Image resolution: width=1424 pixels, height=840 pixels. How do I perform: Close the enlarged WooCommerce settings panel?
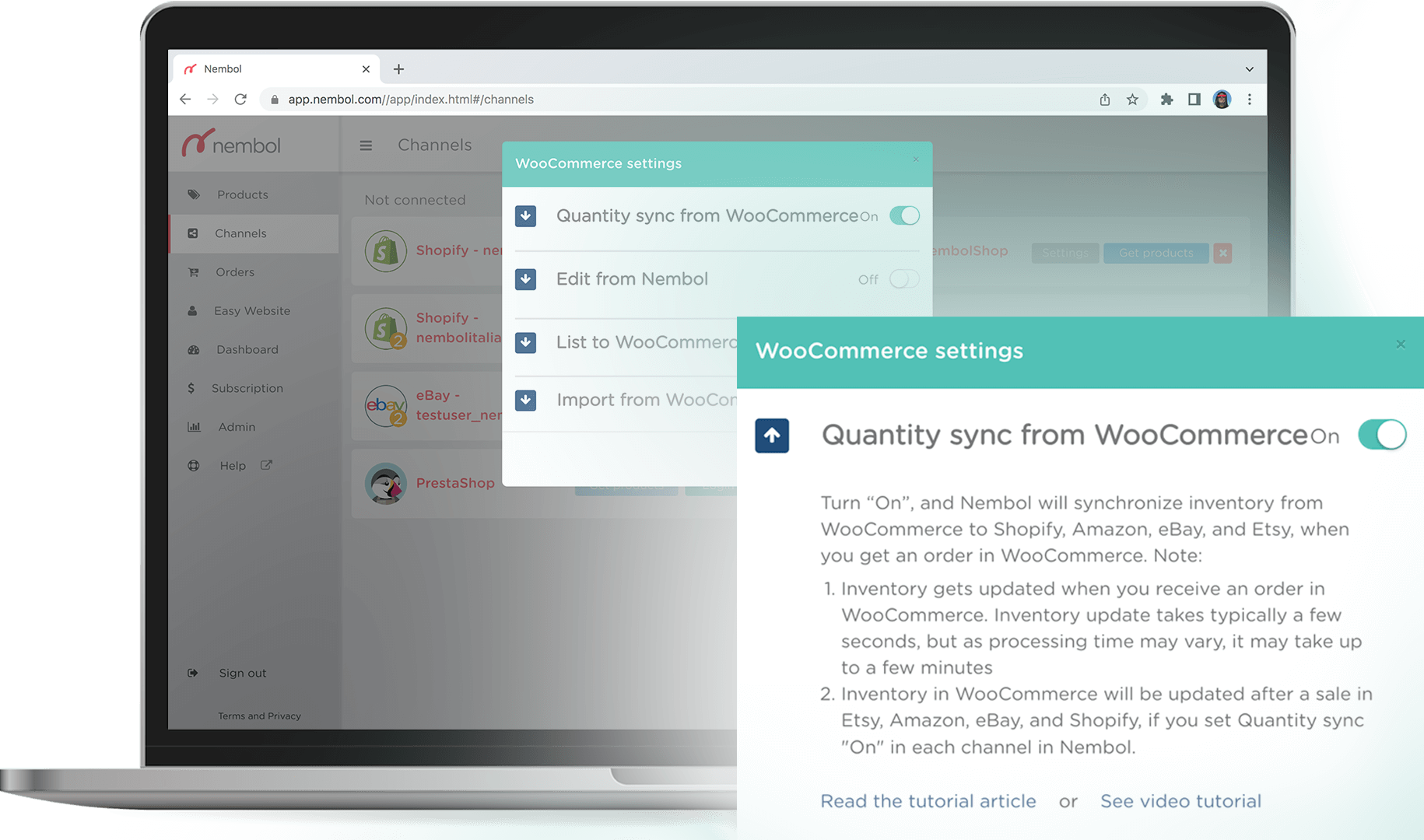1401,344
